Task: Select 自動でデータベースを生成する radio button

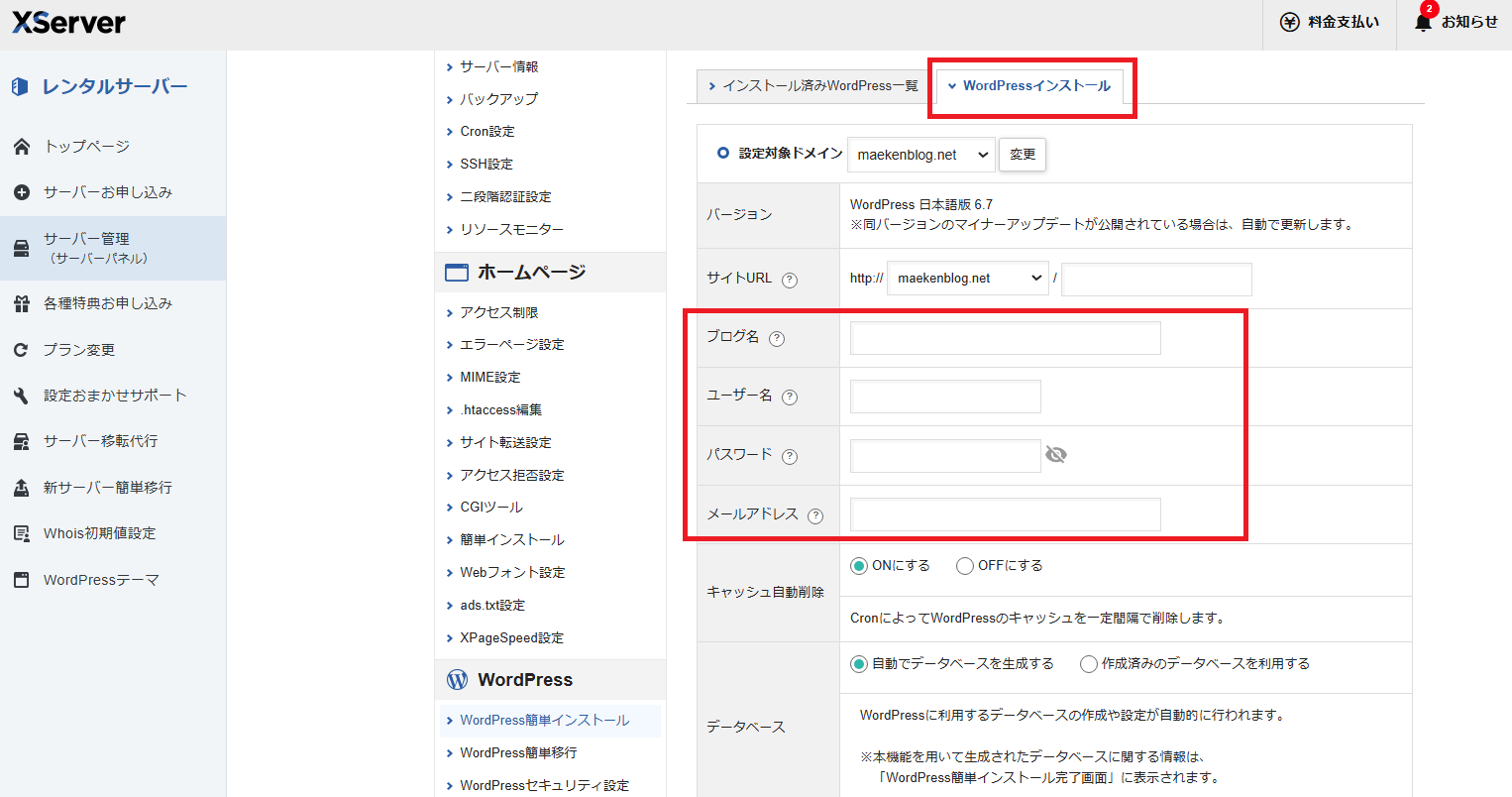Action: tap(859, 664)
